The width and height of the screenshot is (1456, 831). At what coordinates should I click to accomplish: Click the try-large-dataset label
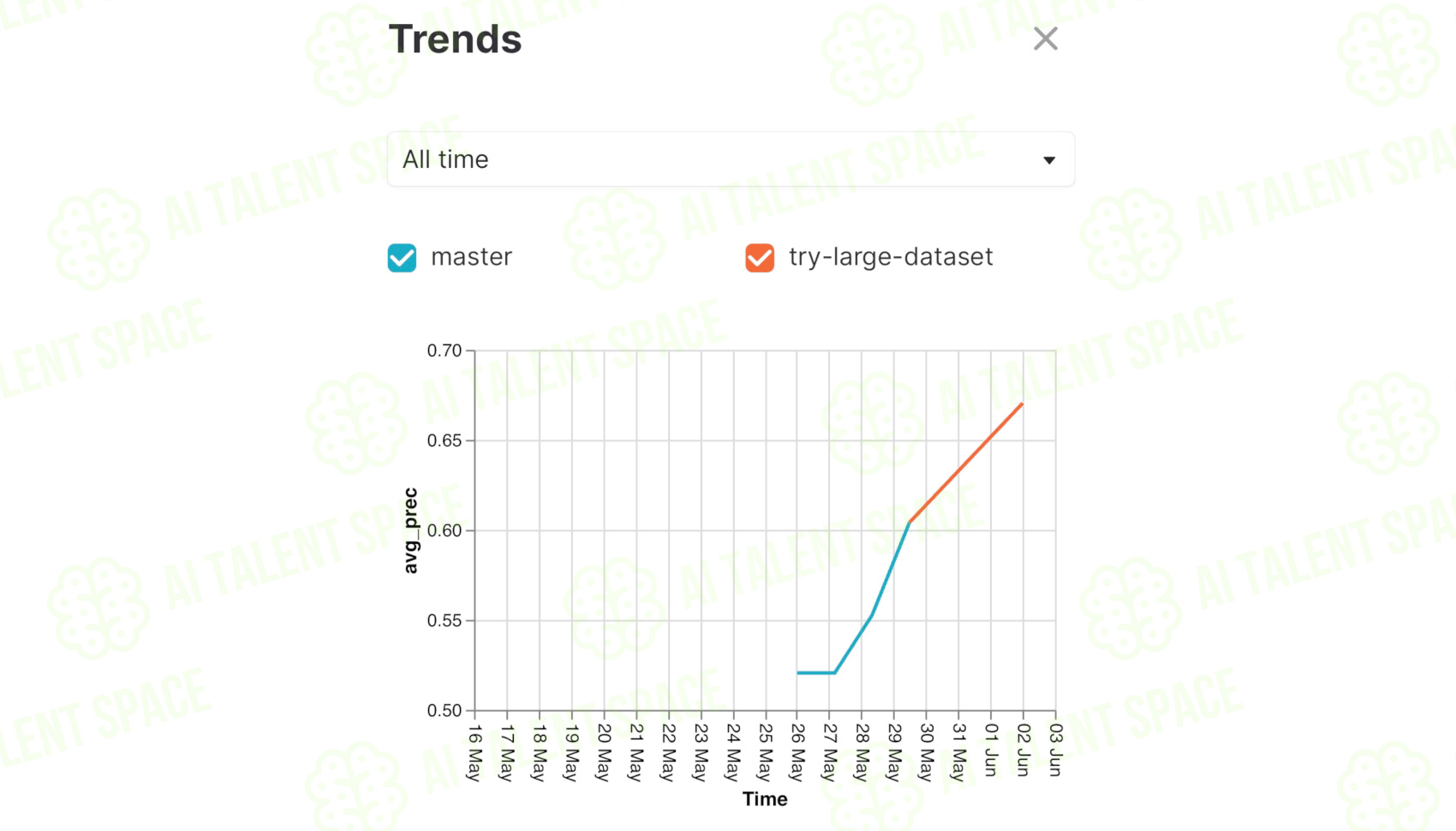(891, 257)
